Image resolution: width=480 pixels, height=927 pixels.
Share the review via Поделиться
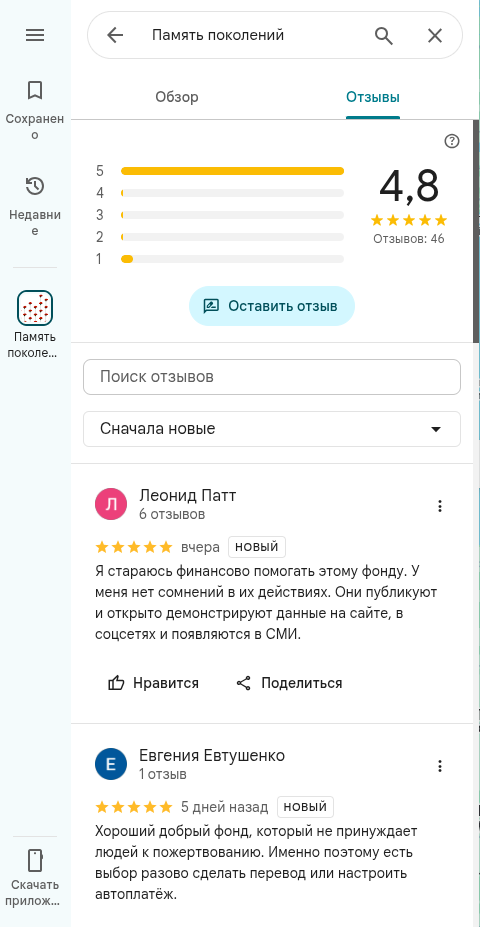289,683
